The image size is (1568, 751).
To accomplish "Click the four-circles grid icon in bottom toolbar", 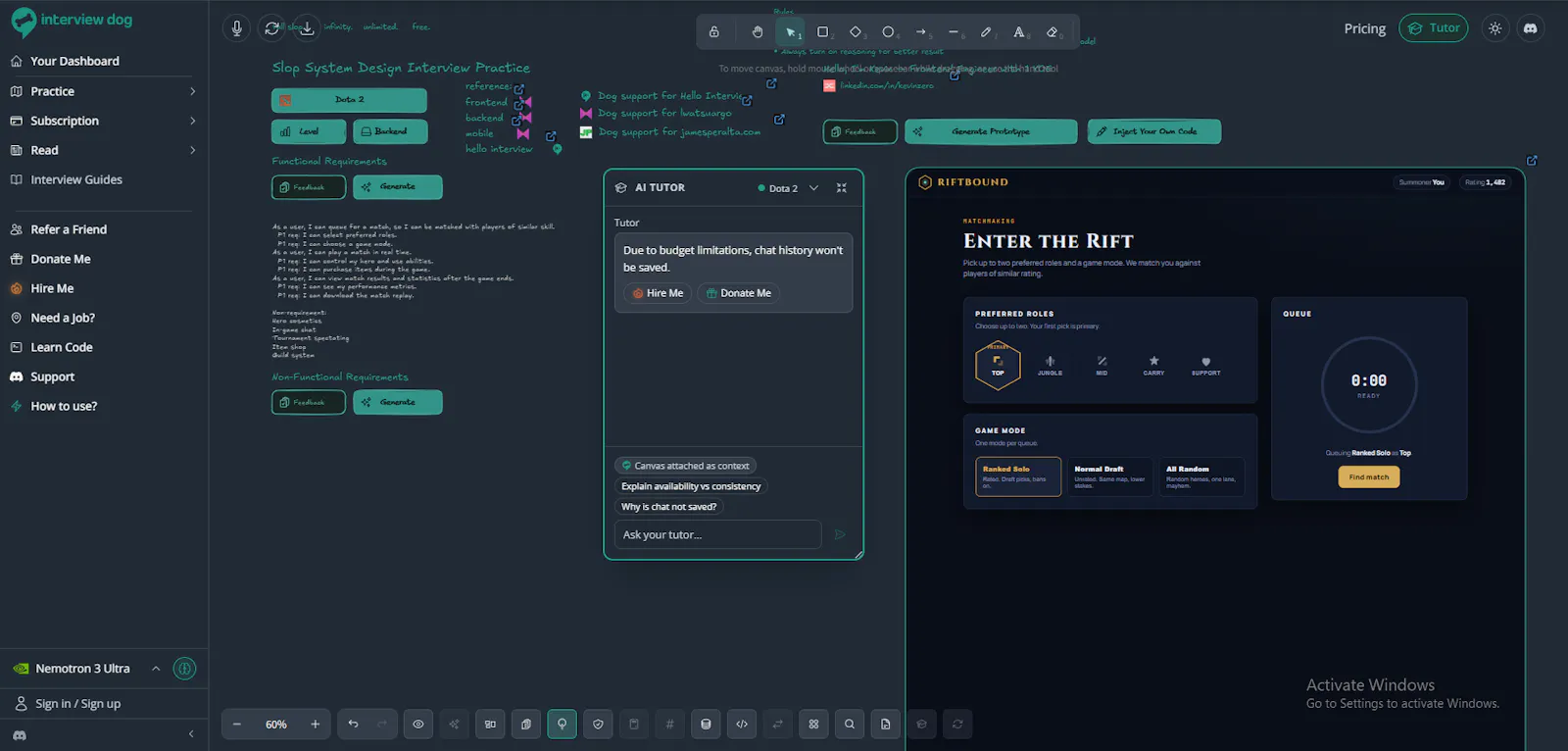I will (x=813, y=725).
